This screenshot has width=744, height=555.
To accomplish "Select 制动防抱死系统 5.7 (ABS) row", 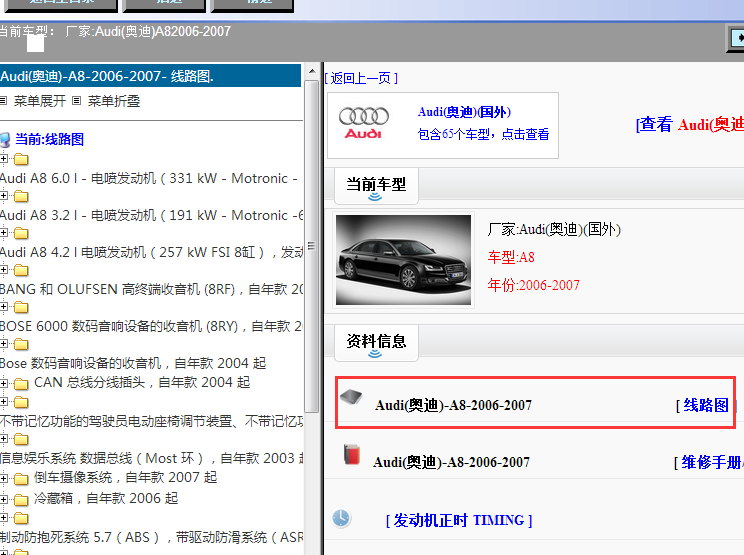I will click(151, 537).
